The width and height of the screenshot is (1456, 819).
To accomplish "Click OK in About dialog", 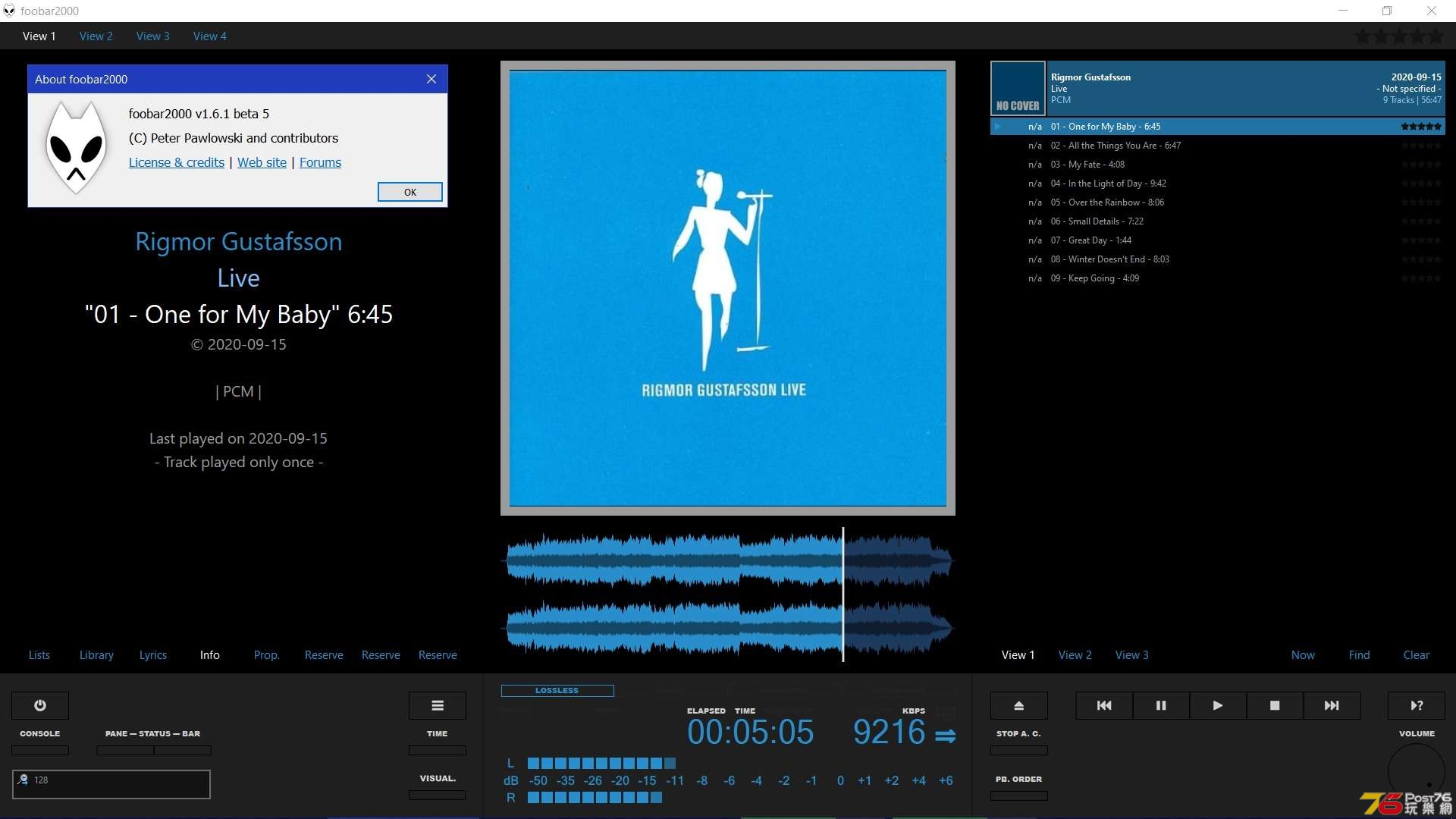I will pos(410,192).
